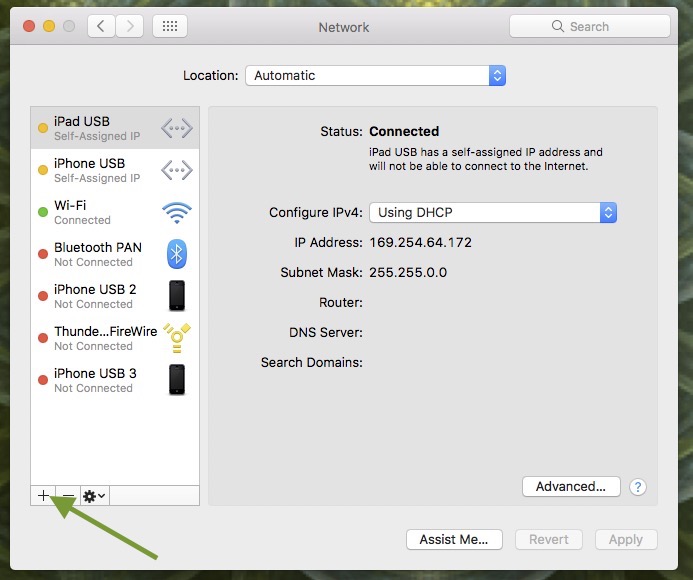Click the iPhone USB 2 phone icon
Viewport: 693px width, 580px height.
click(177, 295)
